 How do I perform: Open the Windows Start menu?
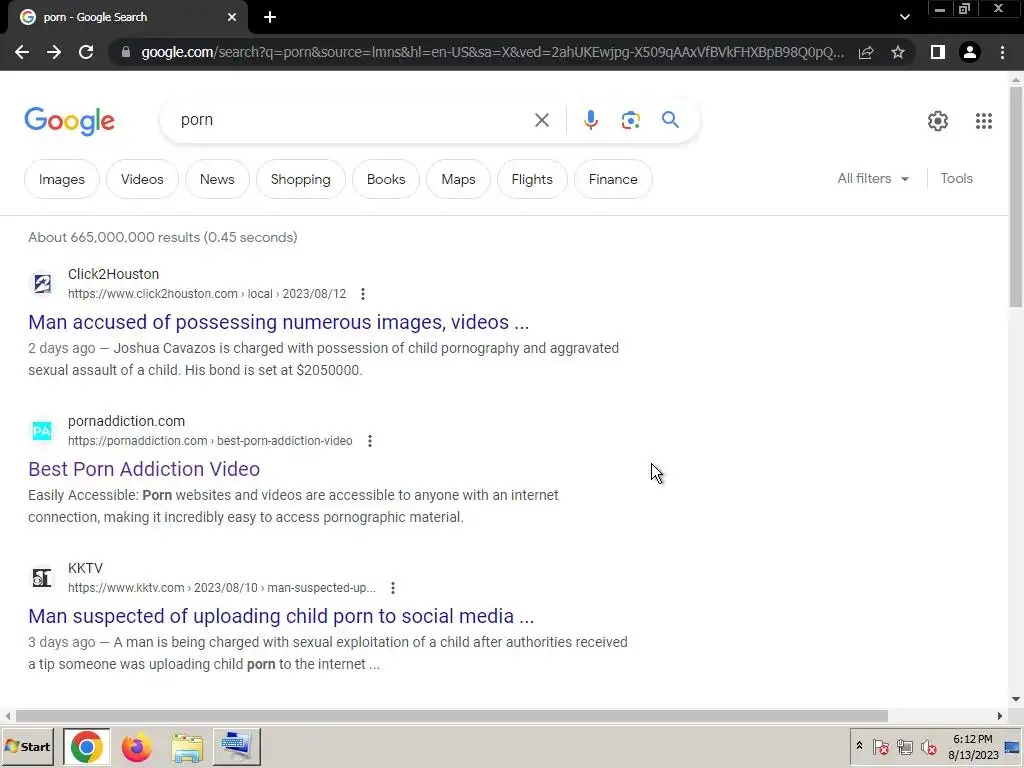coord(27,746)
